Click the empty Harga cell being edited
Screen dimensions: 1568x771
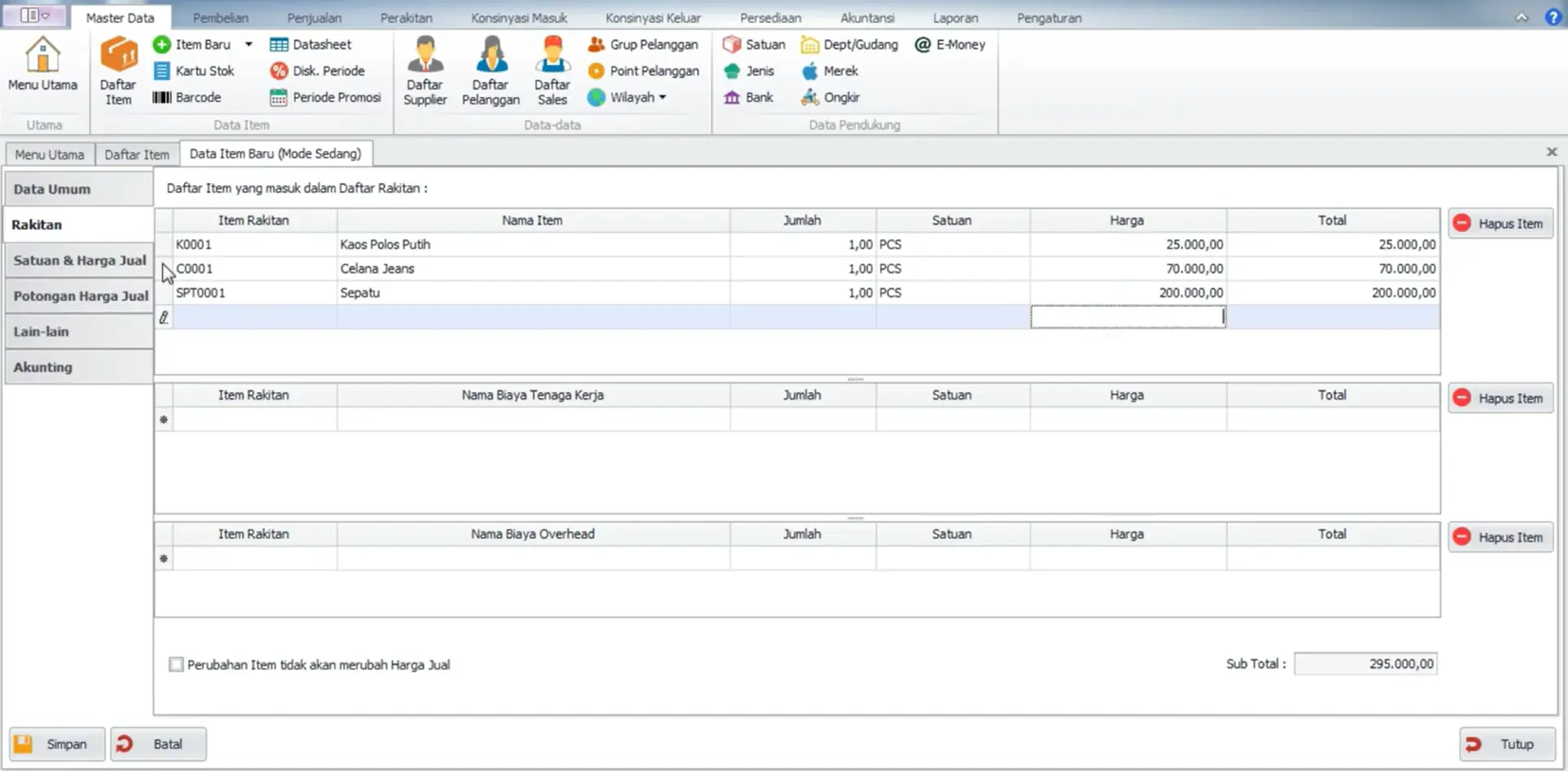[x=1127, y=317]
